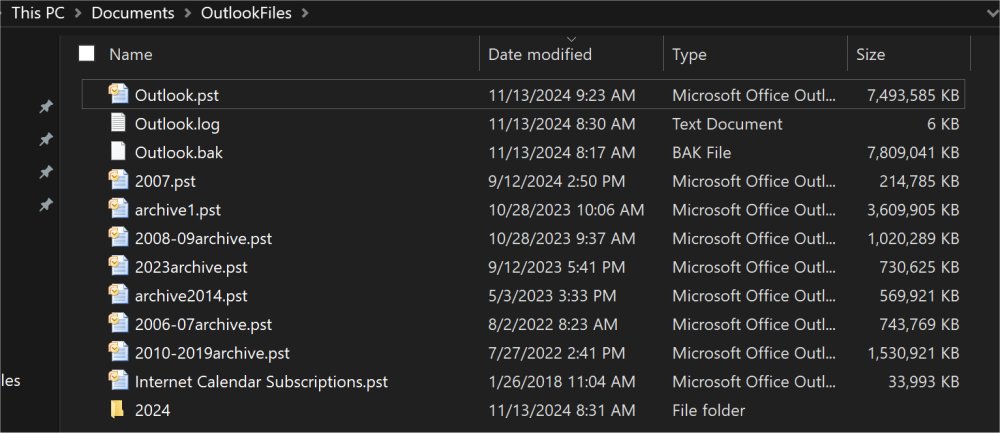Expand the chevron after OutlookFiles in path
The height and width of the screenshot is (433, 1000).
coord(304,13)
